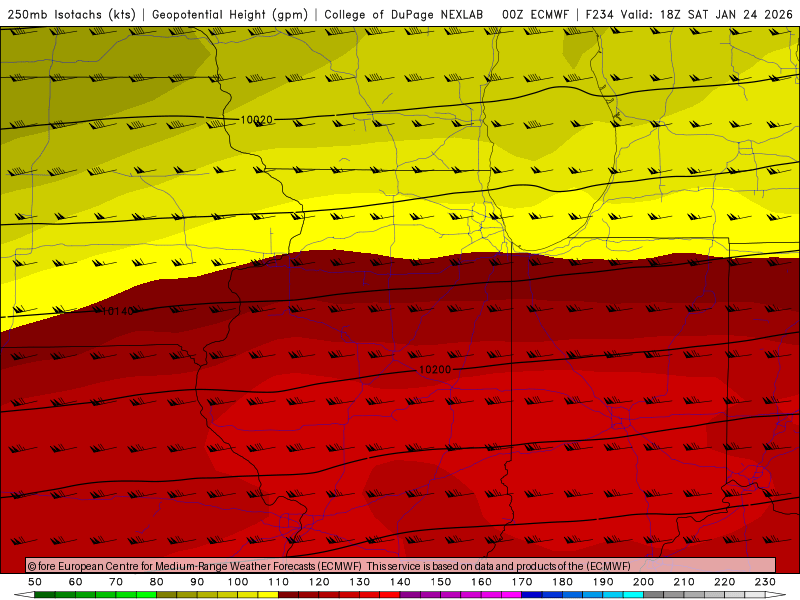
Task: Click the 210 value on the color scale
Action: coord(684,582)
